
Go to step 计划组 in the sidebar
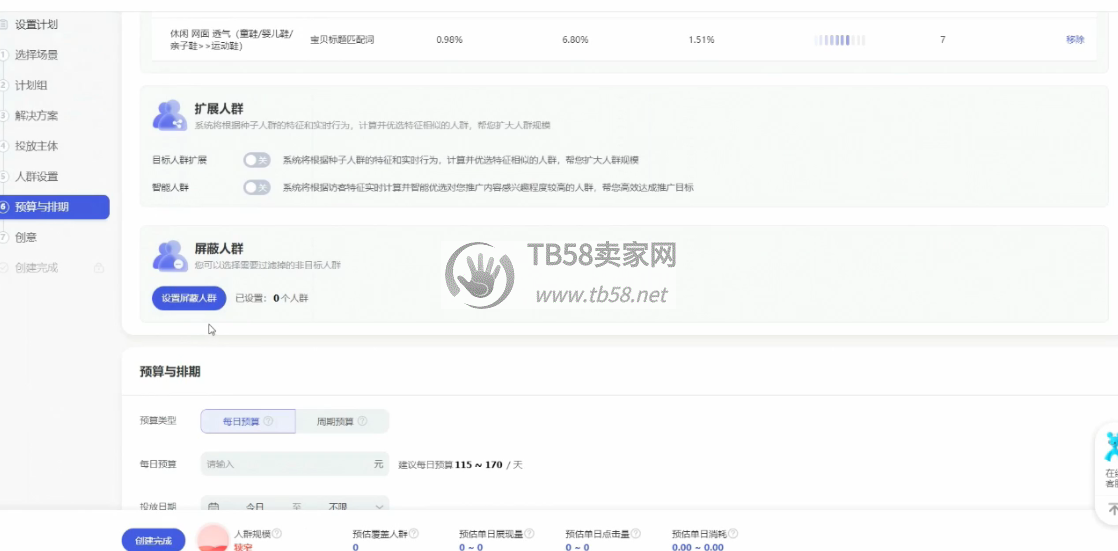[x=31, y=86]
